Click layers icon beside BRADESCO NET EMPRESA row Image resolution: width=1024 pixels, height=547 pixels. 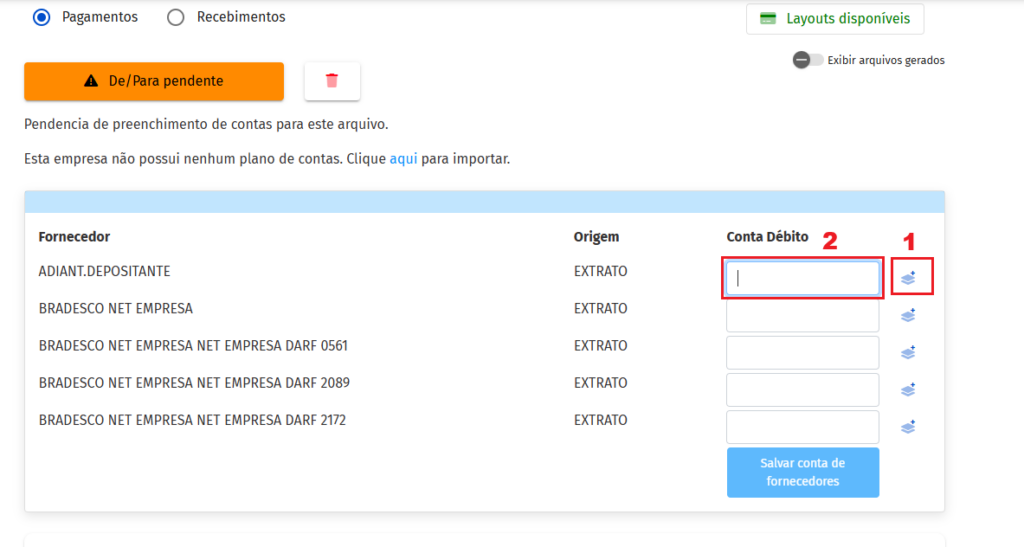[x=908, y=315]
